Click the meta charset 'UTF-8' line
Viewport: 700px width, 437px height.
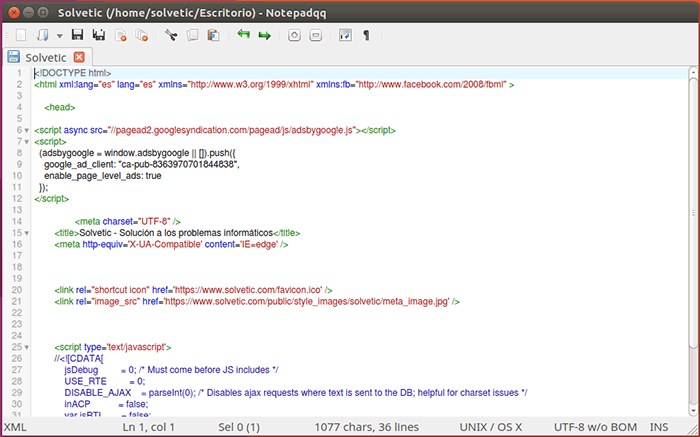(x=128, y=221)
